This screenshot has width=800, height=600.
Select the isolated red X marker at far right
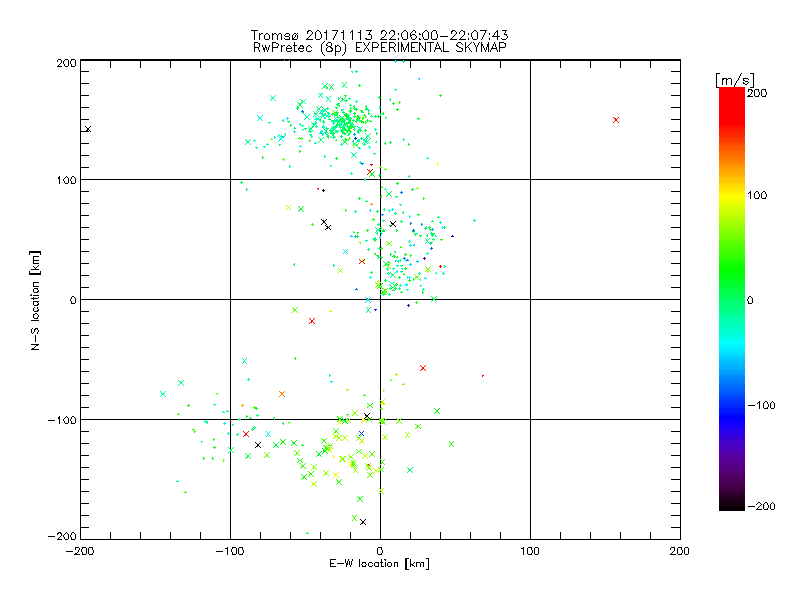(616, 120)
